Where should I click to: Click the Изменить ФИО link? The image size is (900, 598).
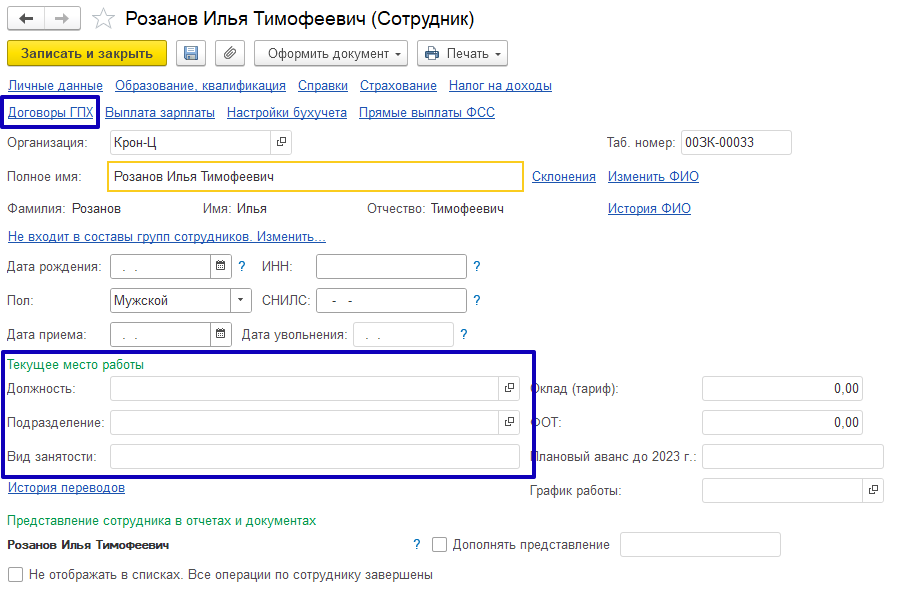pyautogui.click(x=653, y=177)
